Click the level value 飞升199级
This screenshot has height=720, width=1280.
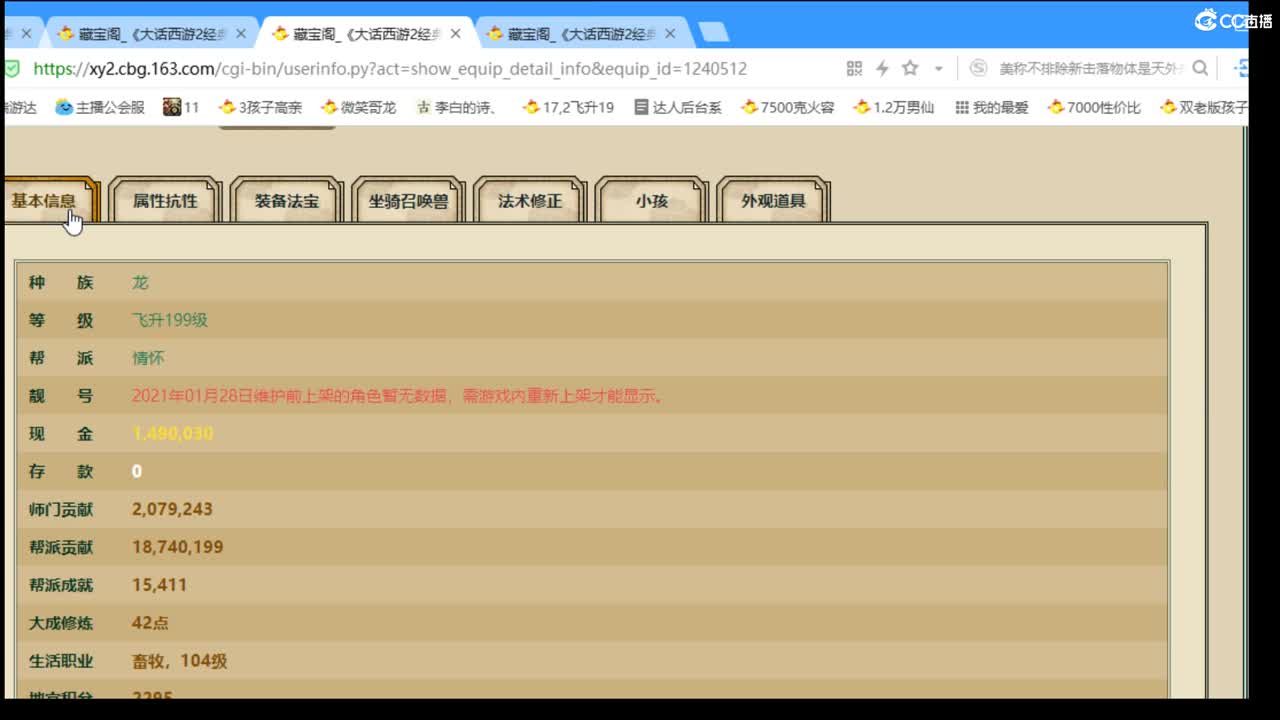coord(170,321)
